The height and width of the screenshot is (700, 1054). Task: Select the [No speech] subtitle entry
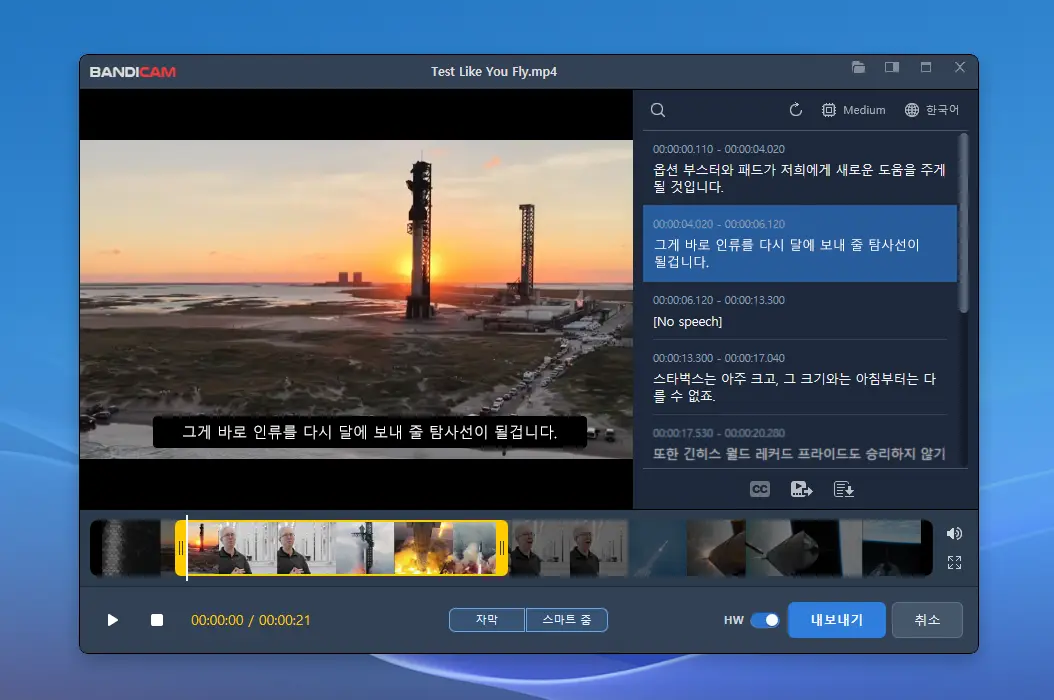800,311
